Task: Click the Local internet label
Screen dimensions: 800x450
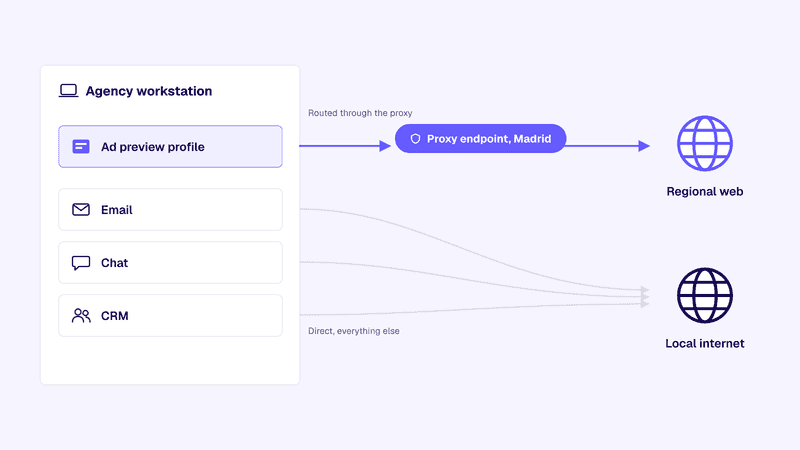Action: pyautogui.click(x=705, y=343)
